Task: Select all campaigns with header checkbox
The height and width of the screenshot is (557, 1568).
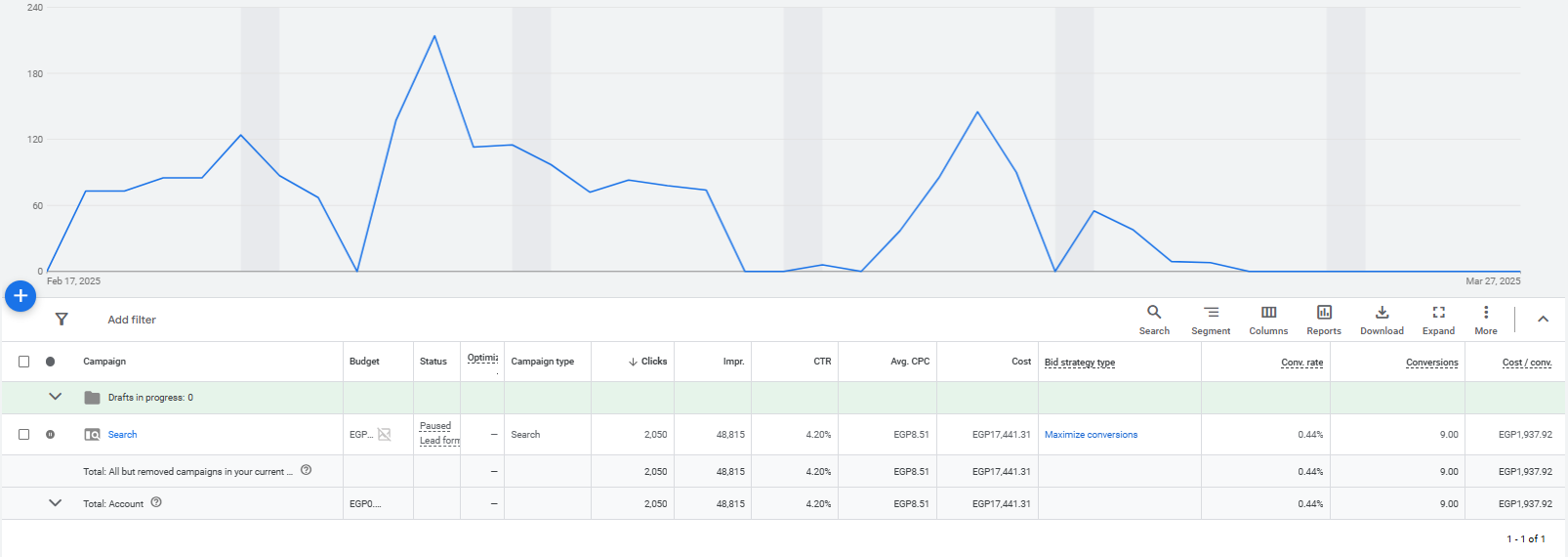Action: (x=24, y=362)
